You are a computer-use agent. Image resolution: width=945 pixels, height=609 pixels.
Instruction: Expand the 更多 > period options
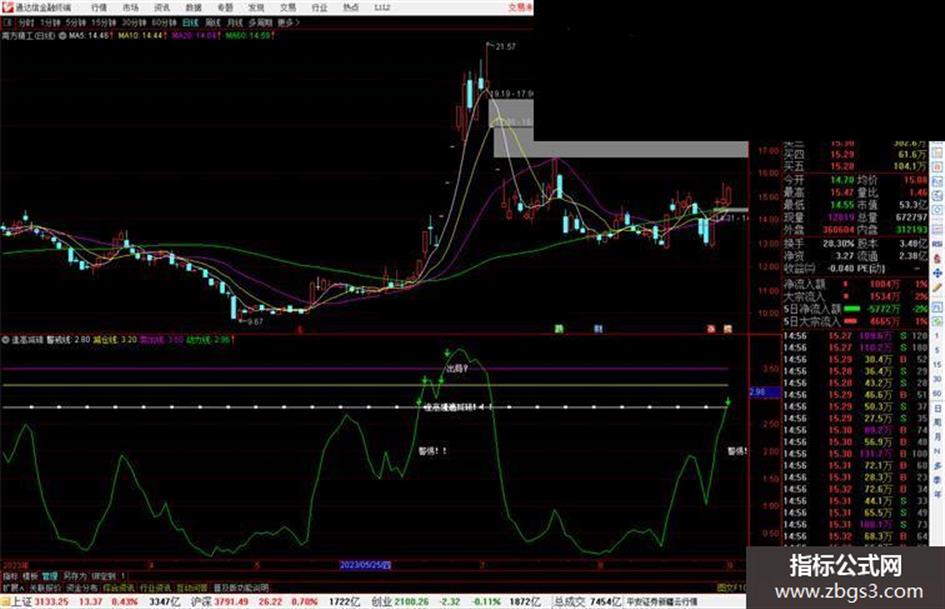(289, 22)
